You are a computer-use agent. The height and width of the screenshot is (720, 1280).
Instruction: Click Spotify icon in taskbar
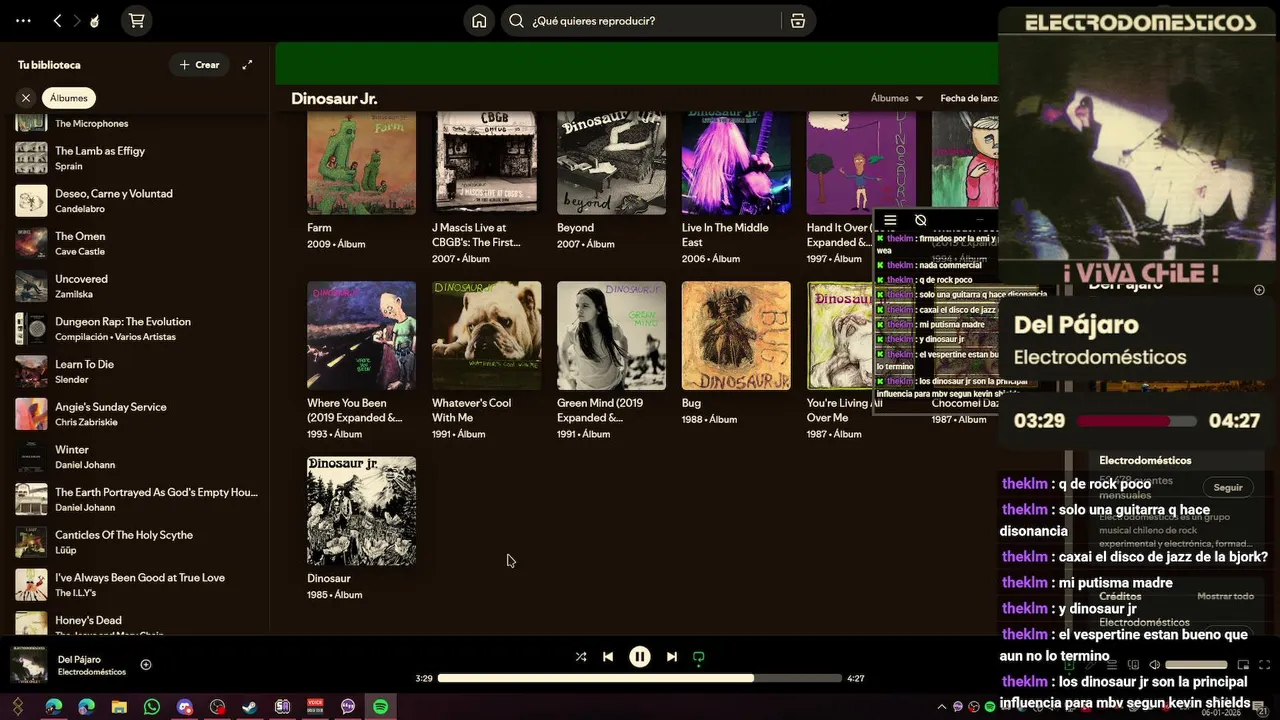pyautogui.click(x=381, y=707)
